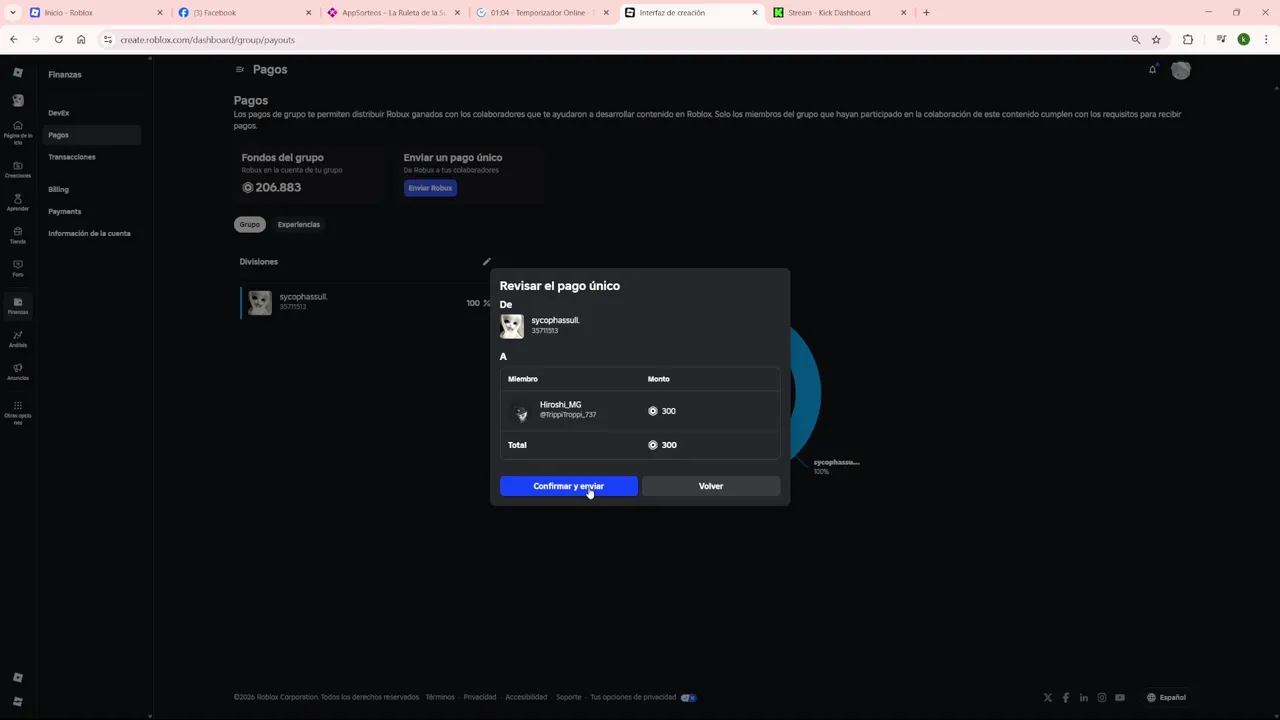Click the bottom sidebar icon above the last one

[17, 677]
